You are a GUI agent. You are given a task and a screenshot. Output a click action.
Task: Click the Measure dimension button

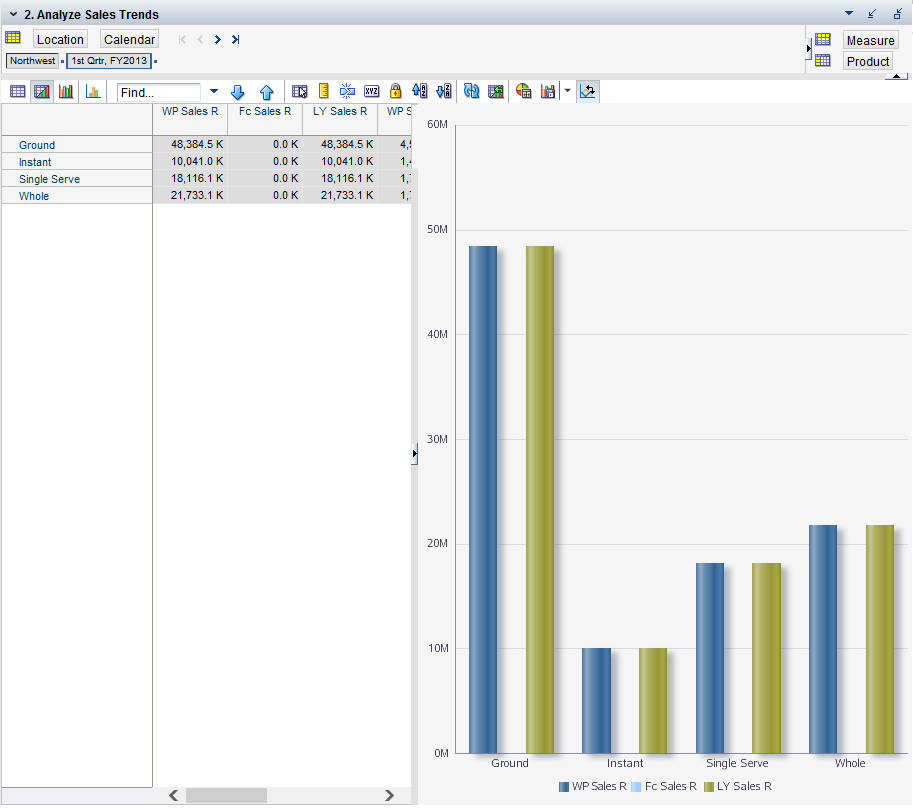[x=870, y=40]
